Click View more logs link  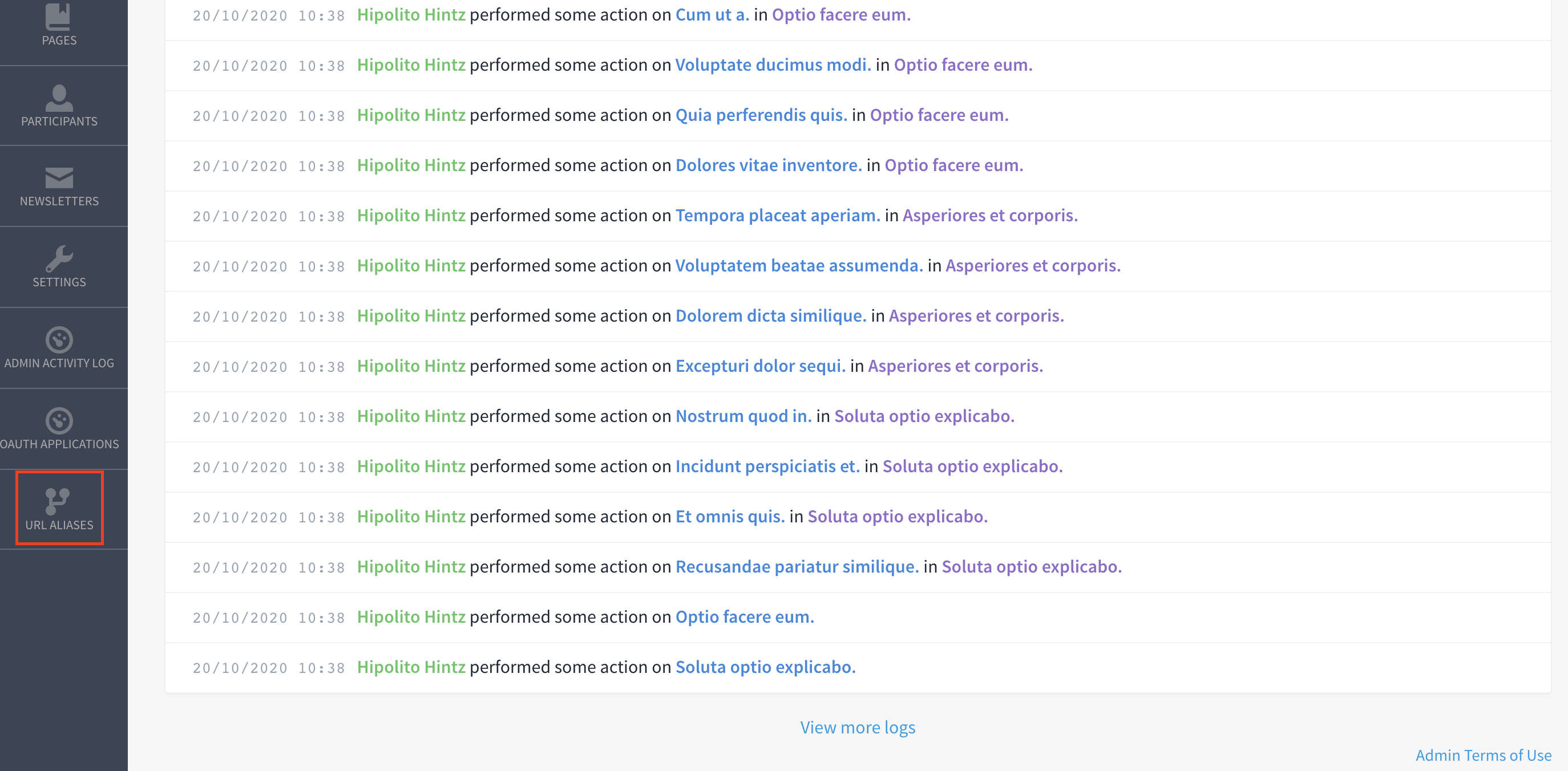(x=858, y=727)
